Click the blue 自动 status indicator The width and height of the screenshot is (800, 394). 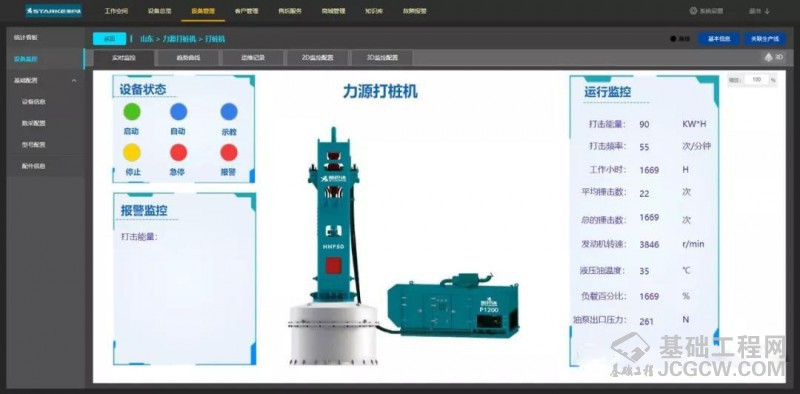coord(178,111)
